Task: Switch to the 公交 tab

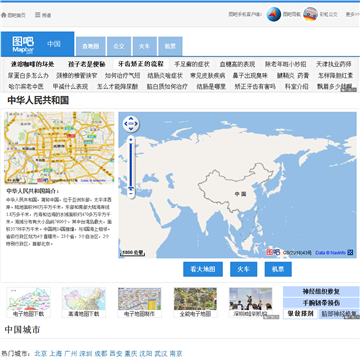Action: tap(119, 46)
